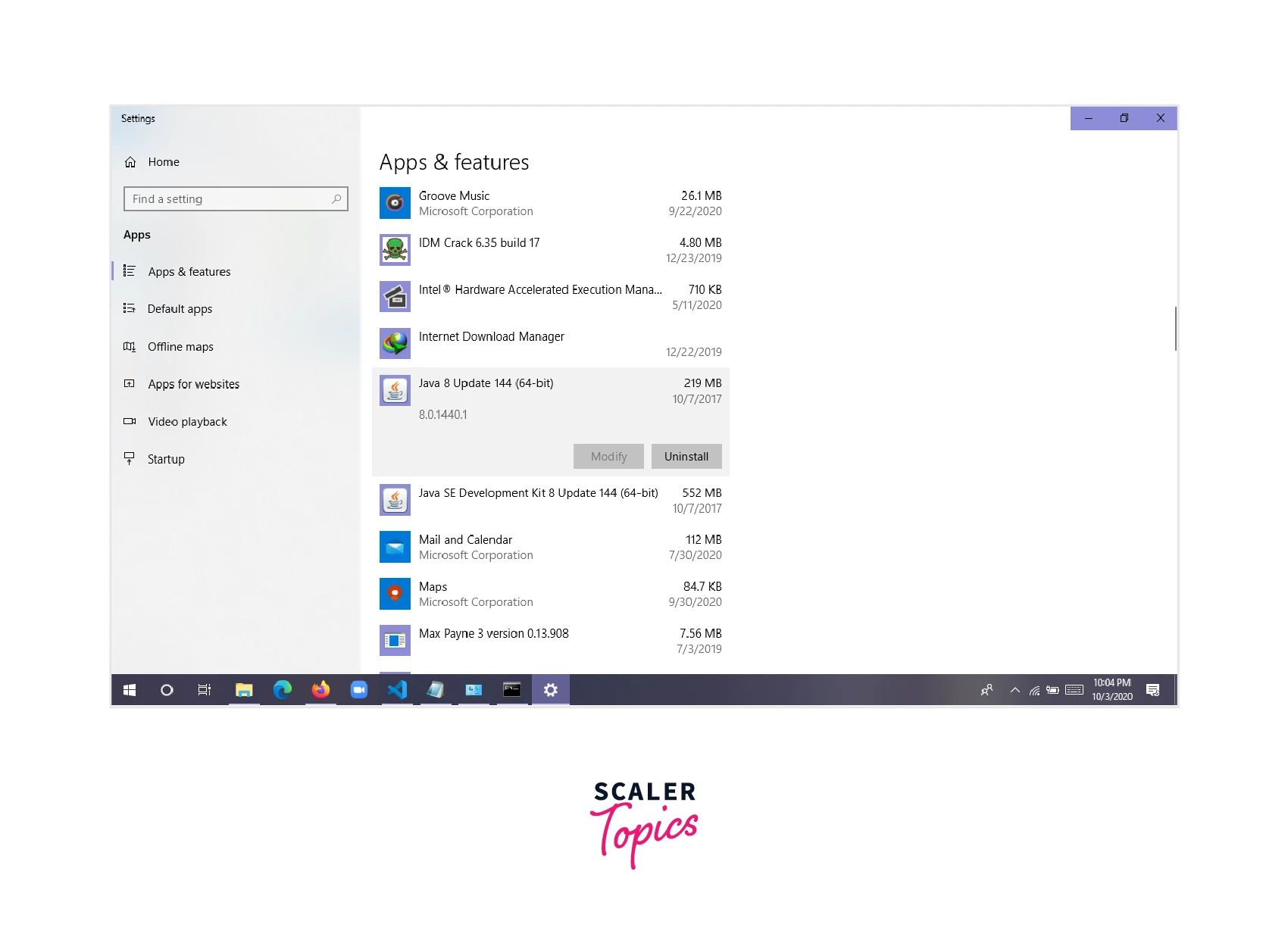Click the apps list vertical scrollbar

coord(1175,329)
